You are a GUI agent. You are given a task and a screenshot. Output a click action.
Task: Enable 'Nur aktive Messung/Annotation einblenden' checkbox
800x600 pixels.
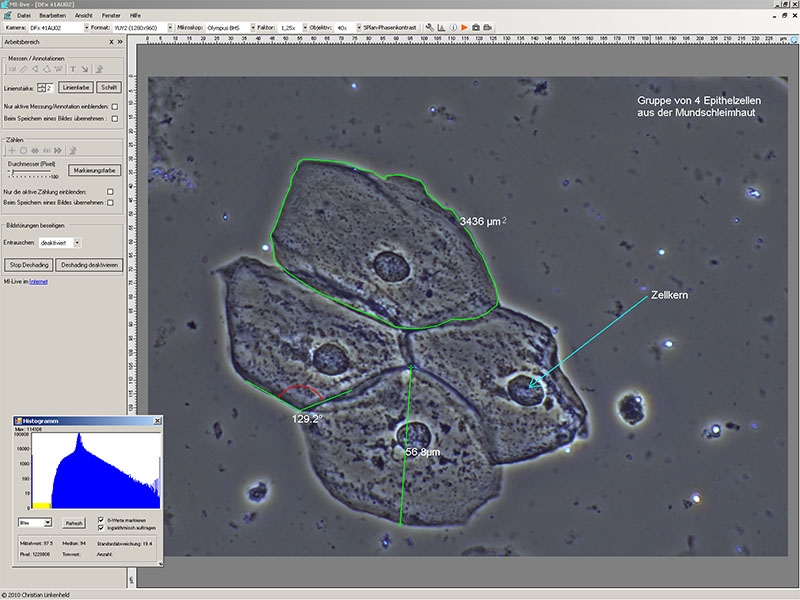115,105
